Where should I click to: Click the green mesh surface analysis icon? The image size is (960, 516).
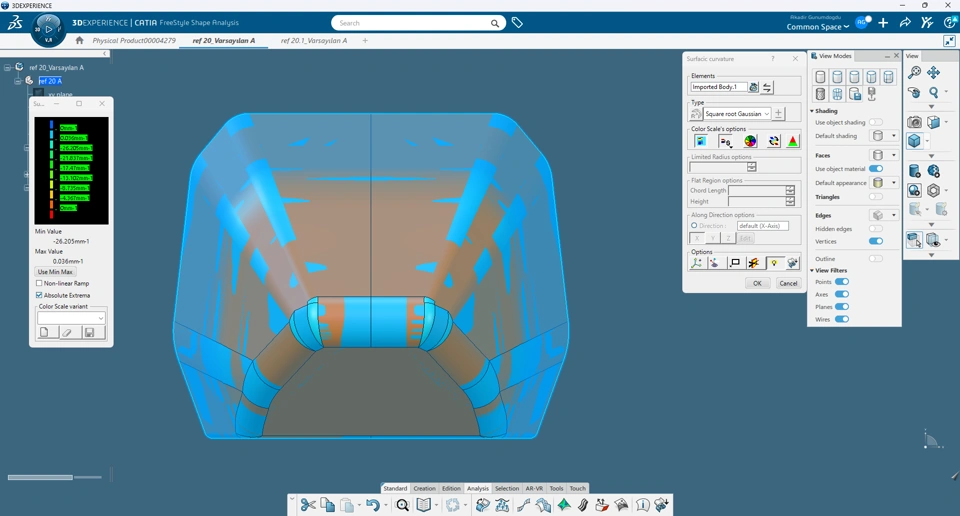563,505
